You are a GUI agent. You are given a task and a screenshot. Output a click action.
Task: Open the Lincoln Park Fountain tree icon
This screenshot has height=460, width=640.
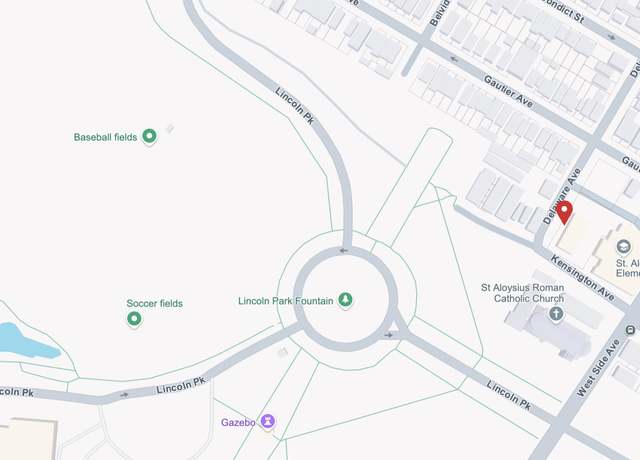click(346, 300)
